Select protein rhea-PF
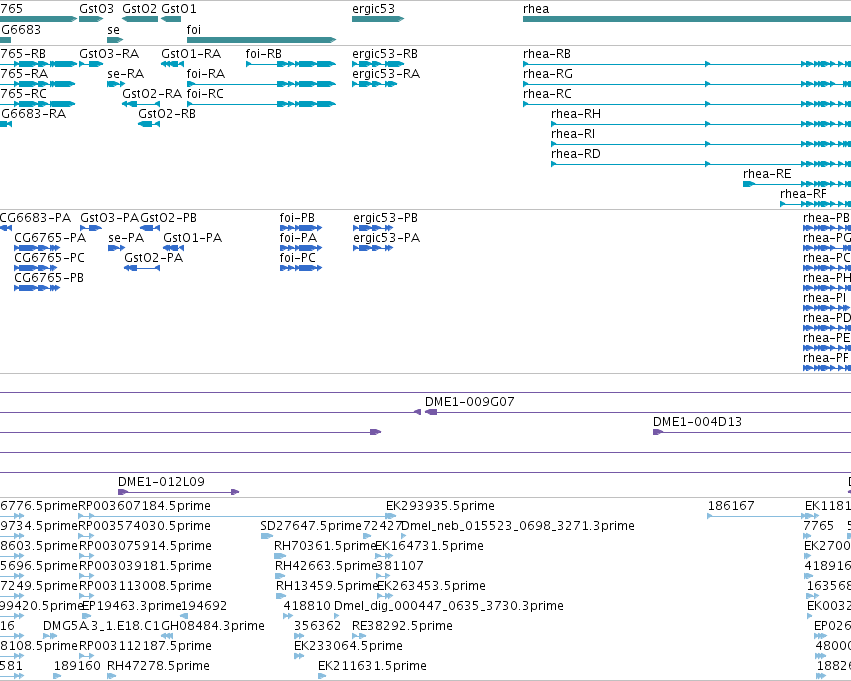851x681 pixels. (x=827, y=368)
